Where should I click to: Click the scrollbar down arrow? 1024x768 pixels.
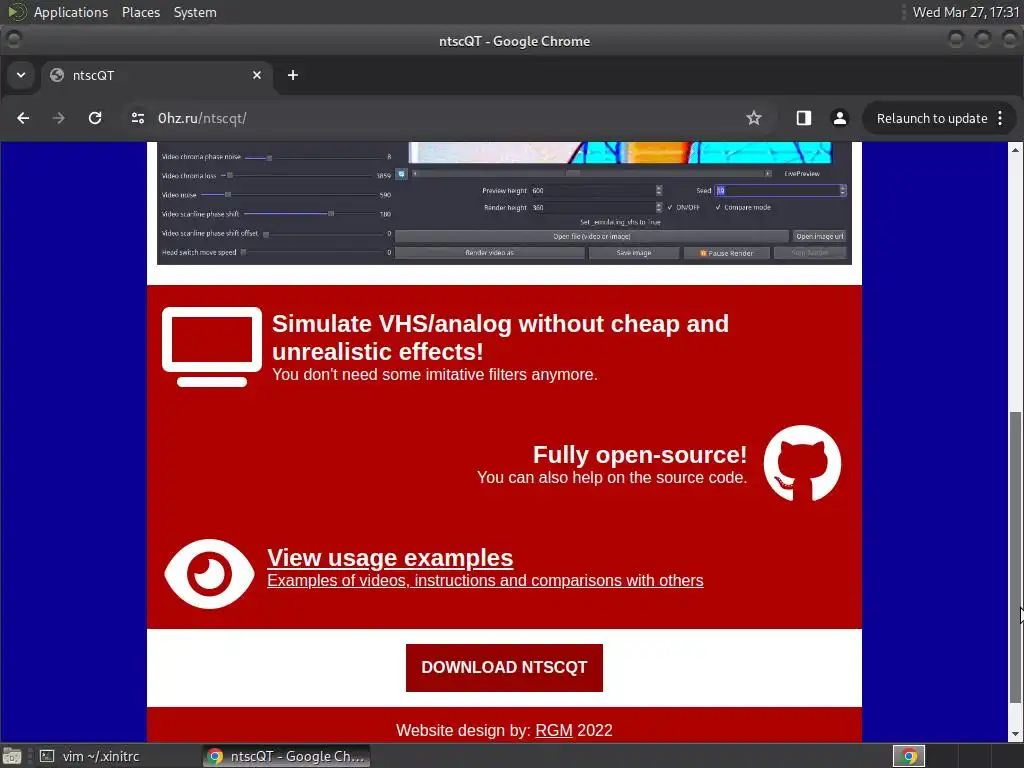(1015, 734)
